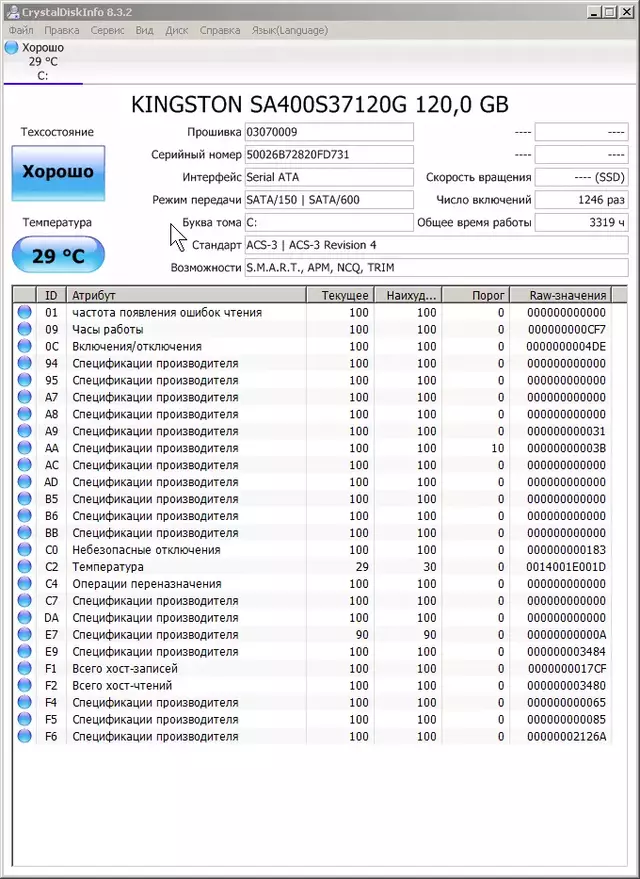Click the blue status icon for attribute F2

(x=24, y=685)
